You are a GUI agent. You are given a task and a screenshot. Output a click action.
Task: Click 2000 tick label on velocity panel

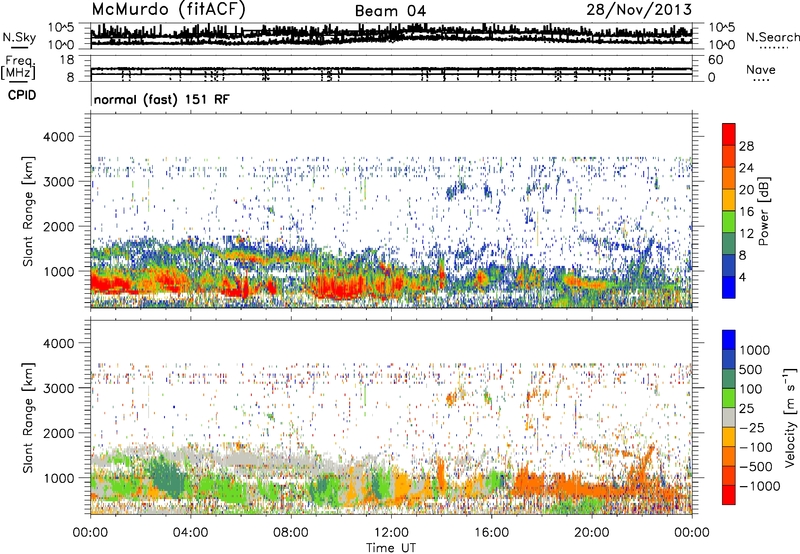(60, 433)
